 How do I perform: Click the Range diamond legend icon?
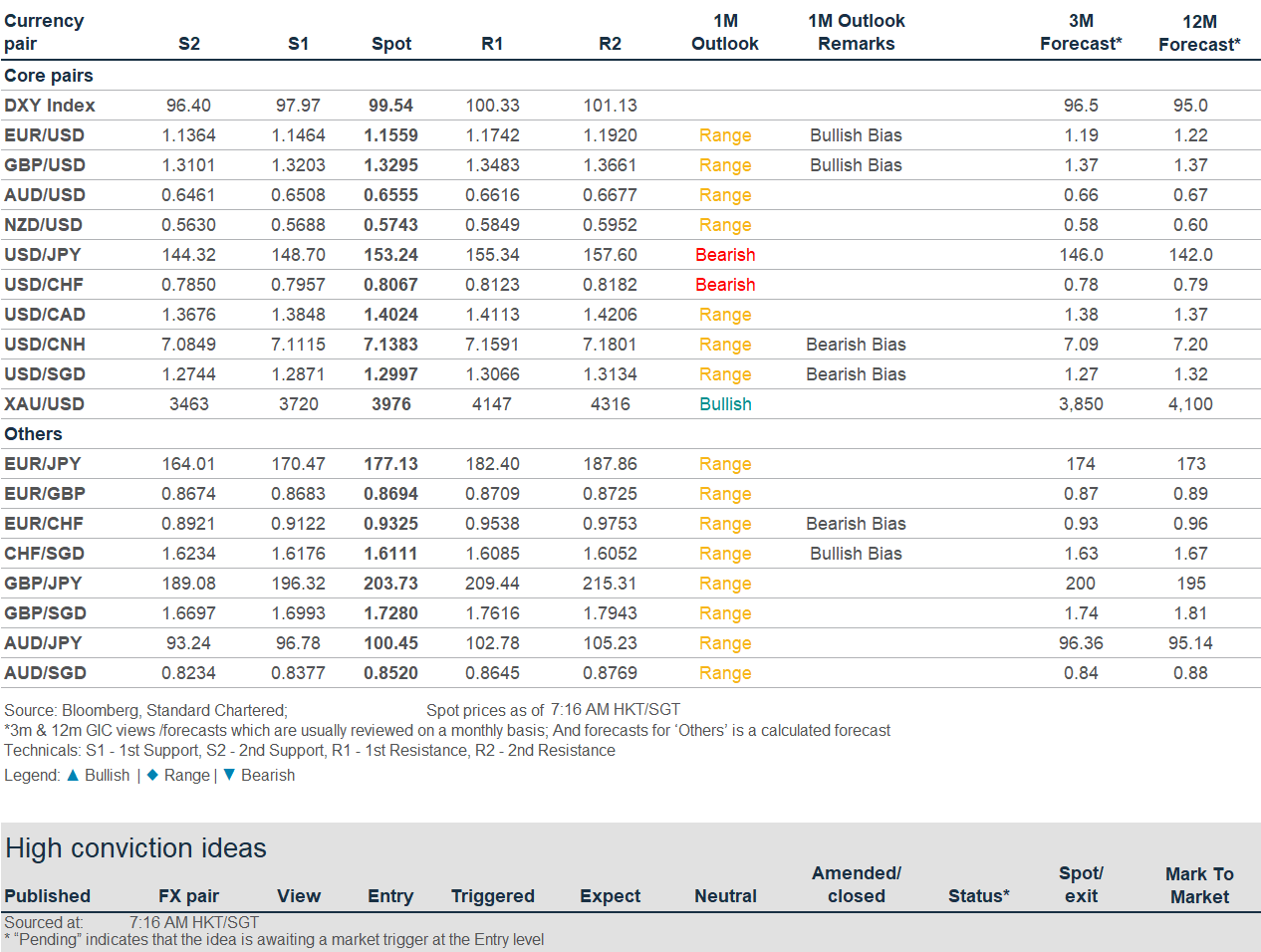tap(152, 775)
